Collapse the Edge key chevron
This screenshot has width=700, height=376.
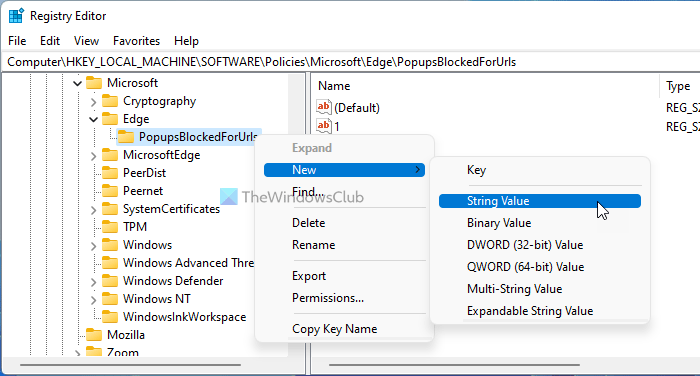pyautogui.click(x=93, y=119)
